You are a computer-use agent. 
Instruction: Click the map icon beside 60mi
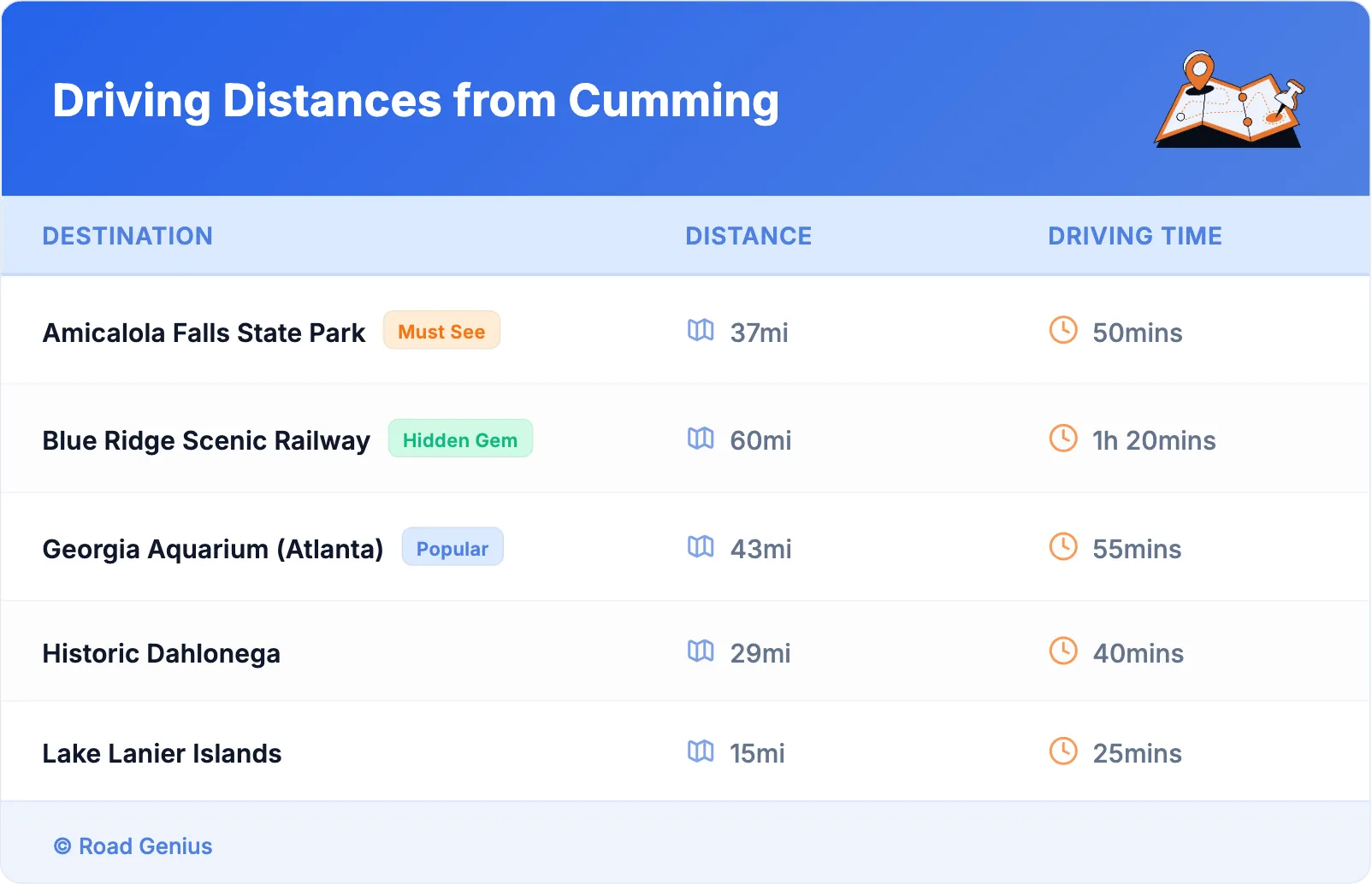pyautogui.click(x=701, y=439)
